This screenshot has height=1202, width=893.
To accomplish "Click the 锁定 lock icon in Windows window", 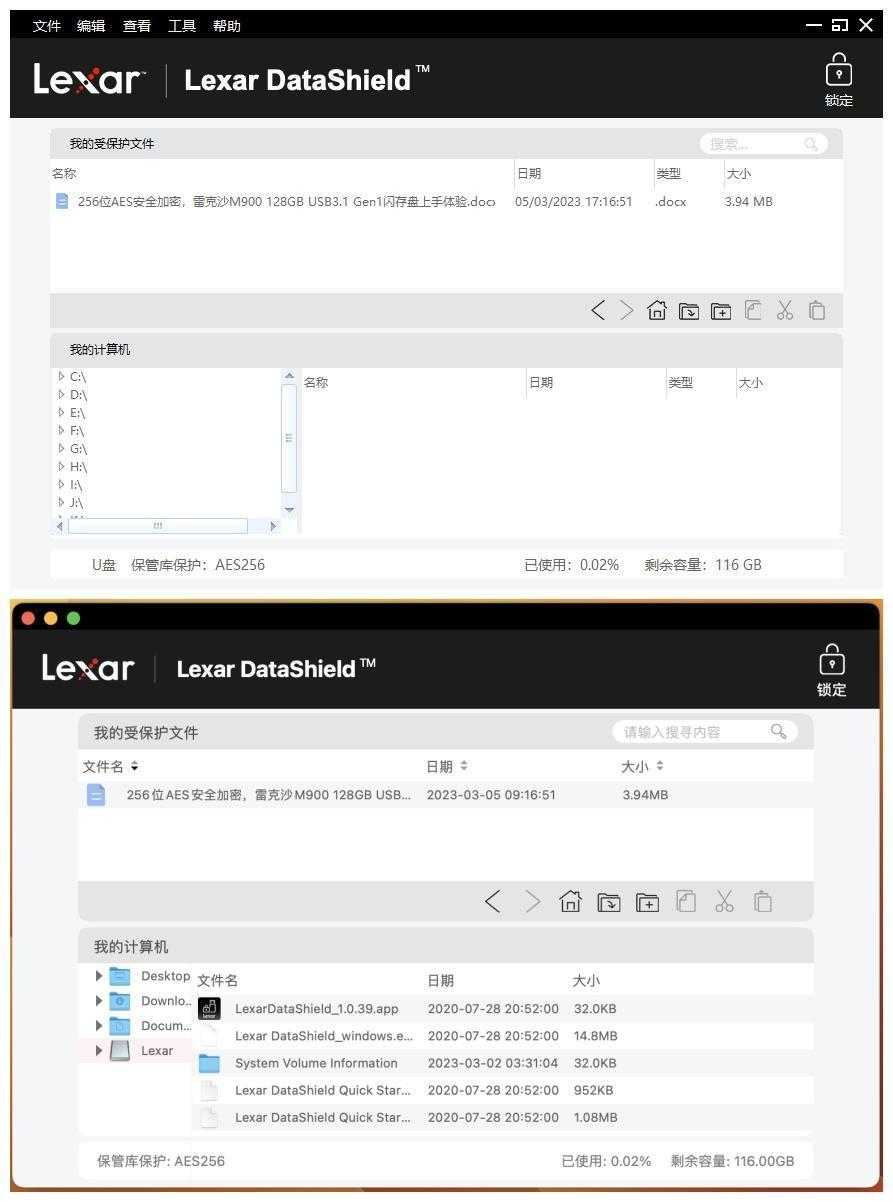I will pos(839,80).
